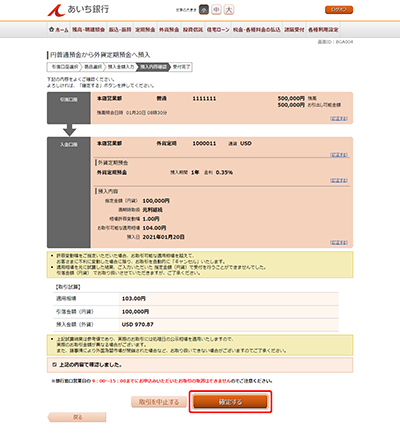Click the orange ログオフ logoff button
400x434 pixels.
(x=339, y=10)
